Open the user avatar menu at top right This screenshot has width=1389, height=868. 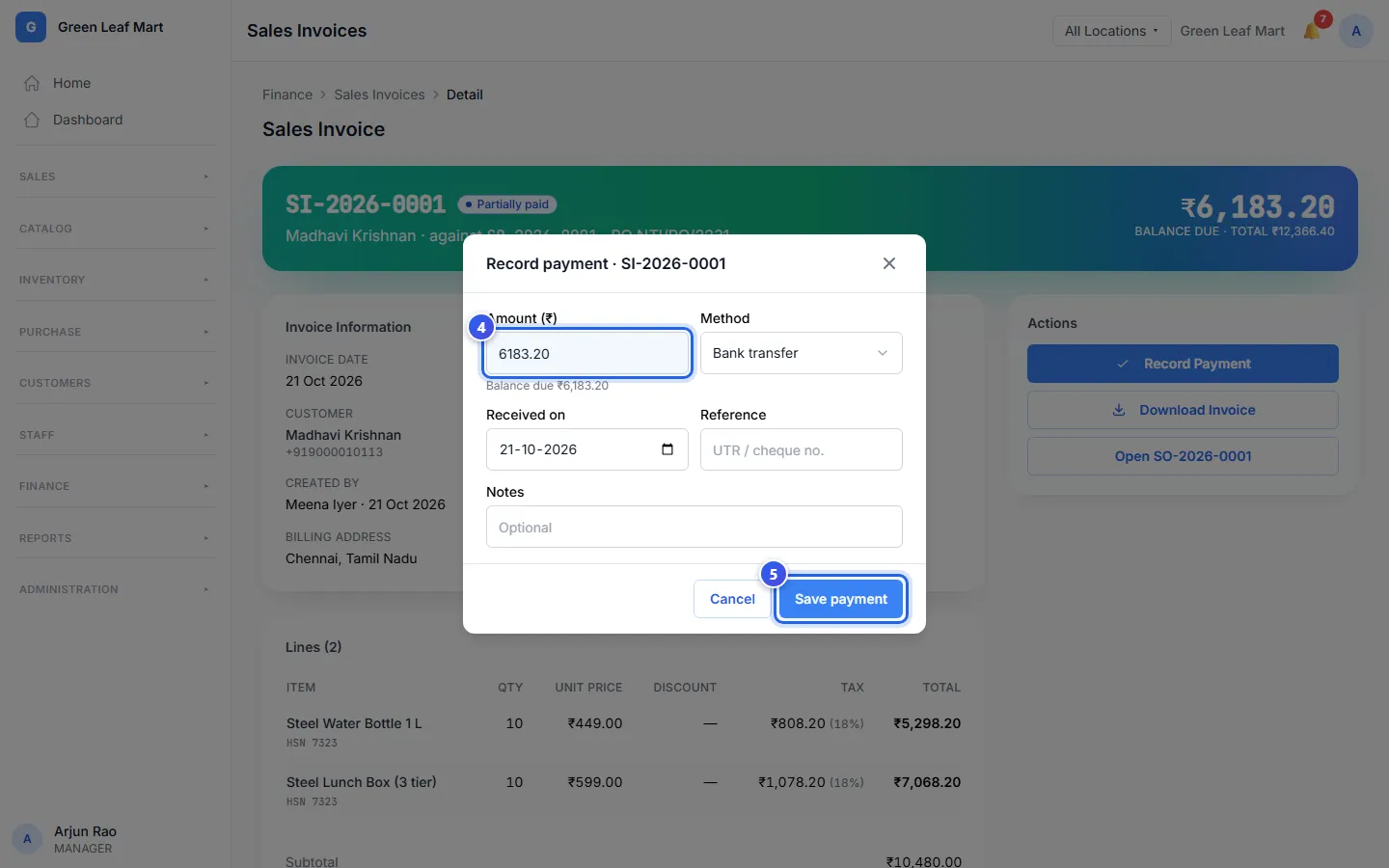click(x=1356, y=31)
